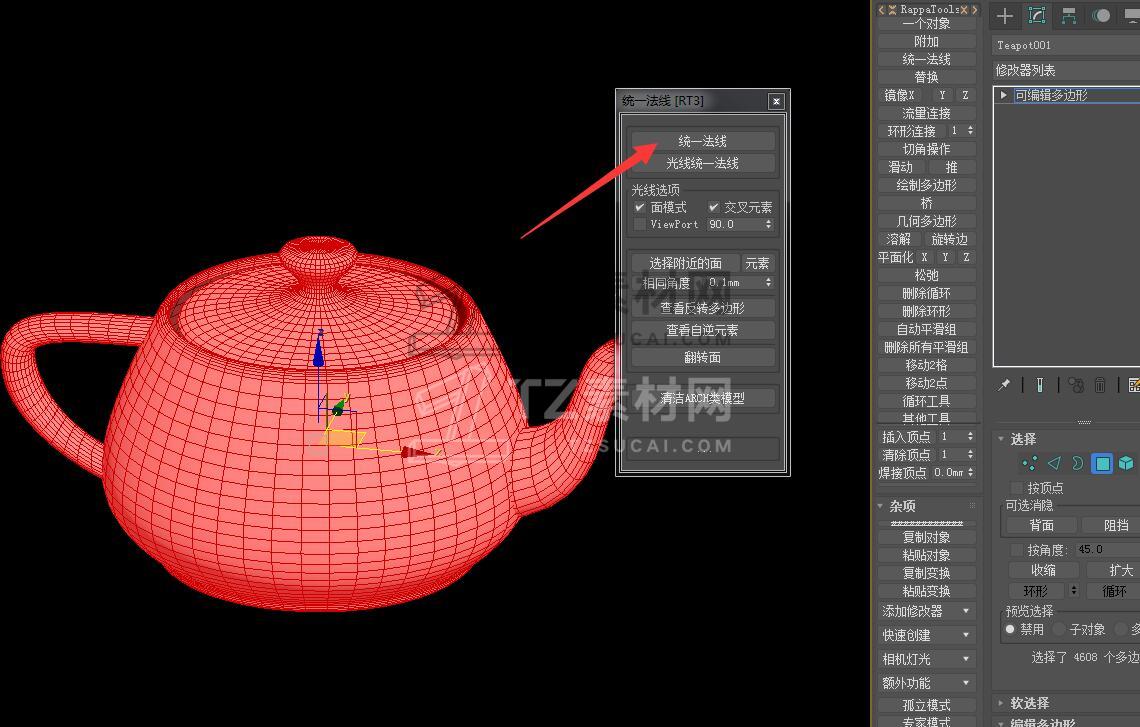Image resolution: width=1140 pixels, height=727 pixels.
Task: Collapse the 选择 rollout
Action: (1001, 439)
